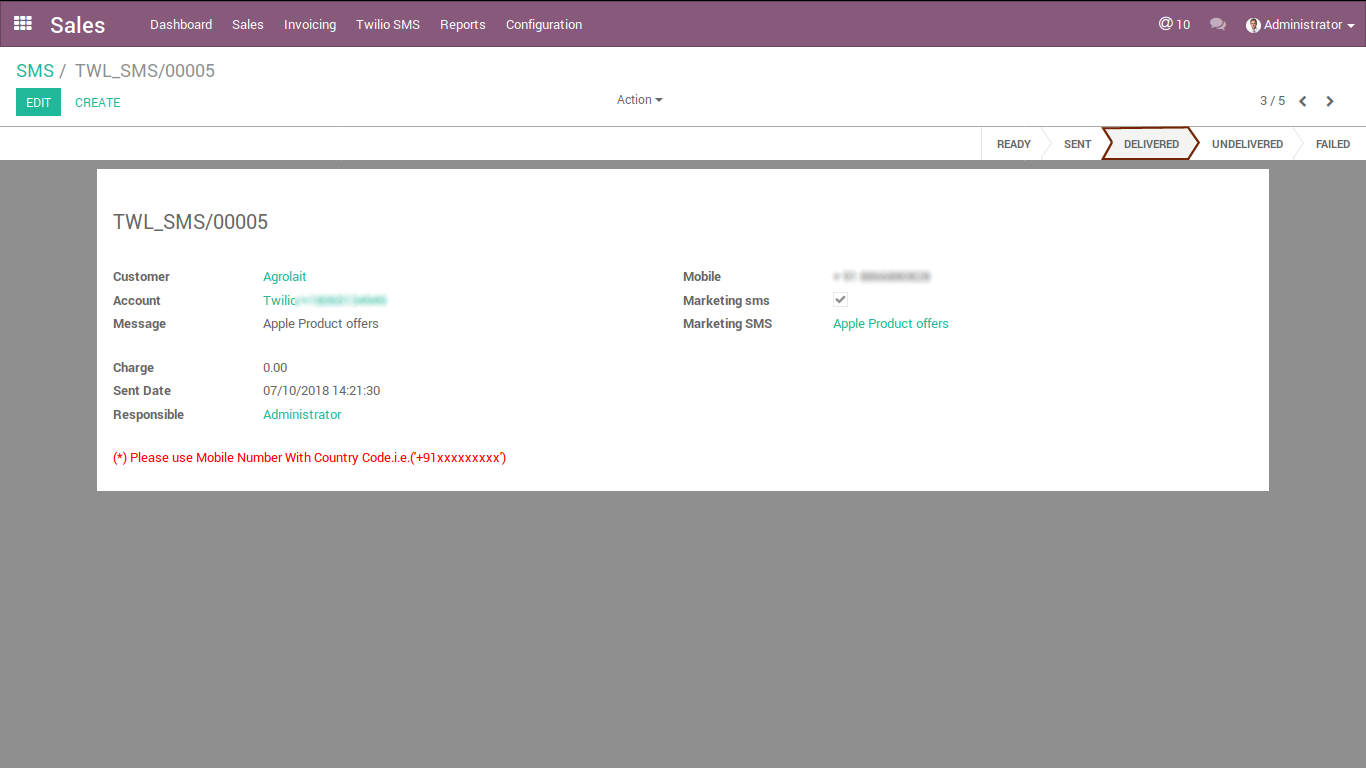Open the Reports menu
Screen dimensions: 1366x768
pos(462,25)
